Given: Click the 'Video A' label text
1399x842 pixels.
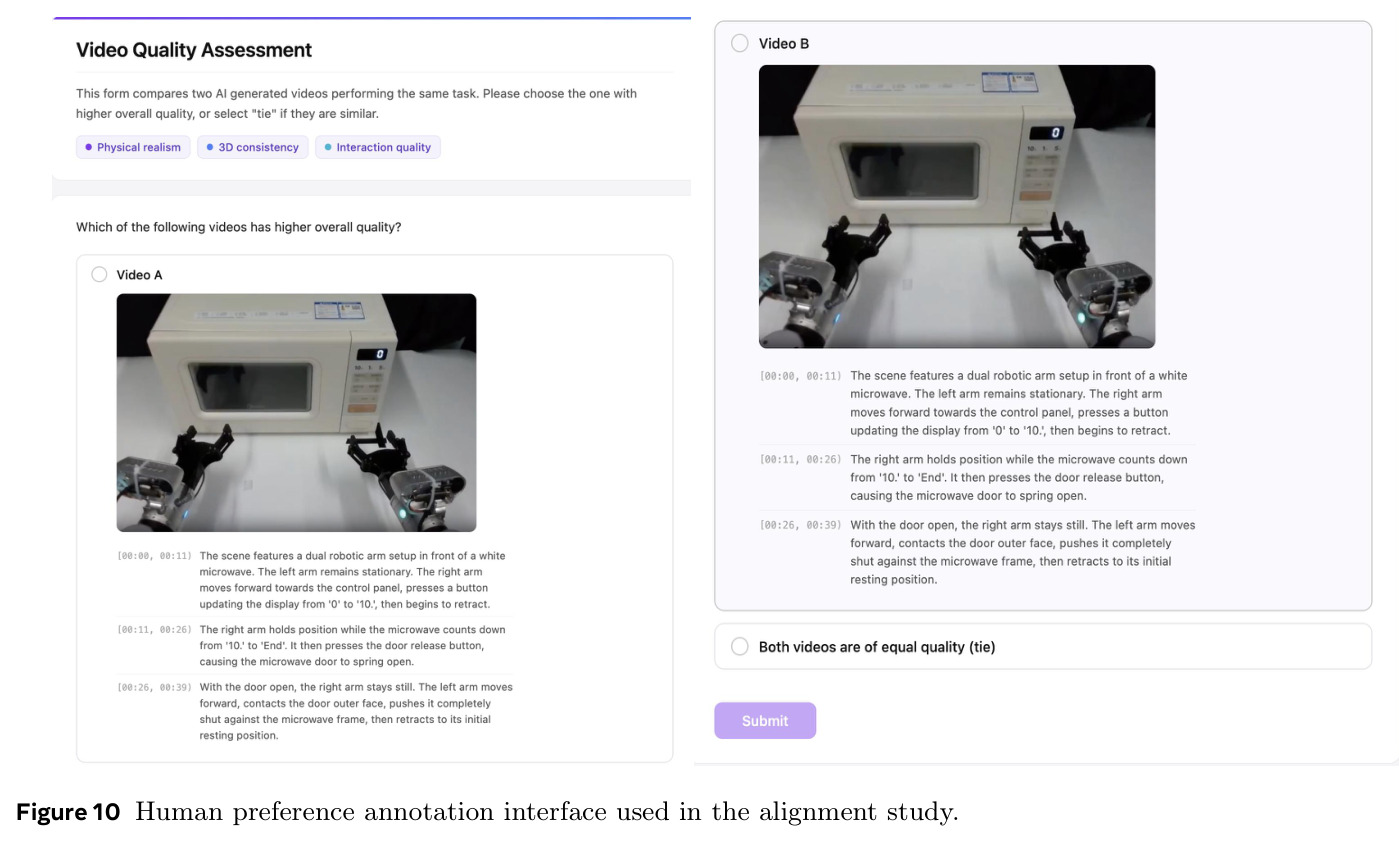Looking at the screenshot, I should (x=139, y=275).
